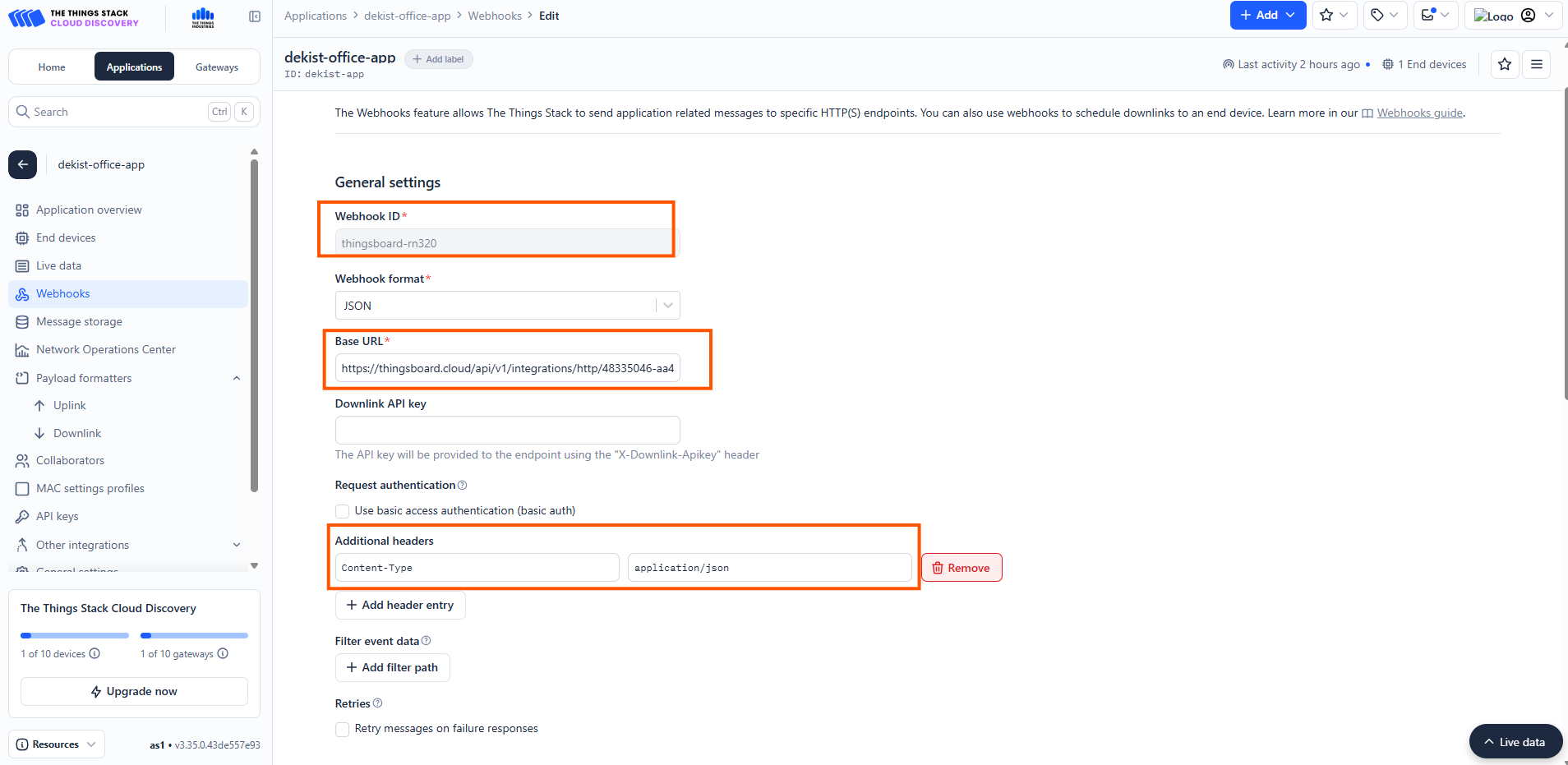1568x765 pixels.
Task: Click the info icon beside Filter event data
Action: tap(426, 641)
